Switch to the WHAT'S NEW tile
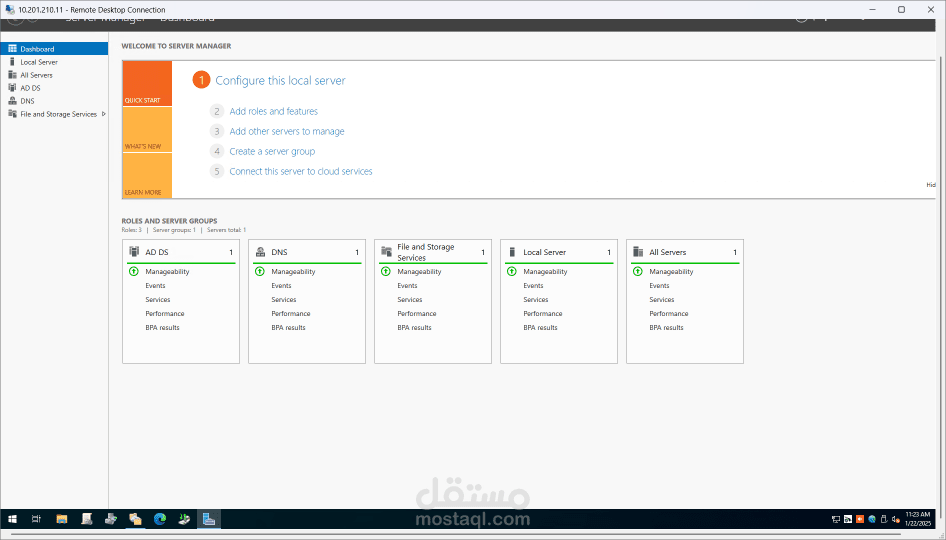Screen dimensions: 946x540 tap(147, 130)
